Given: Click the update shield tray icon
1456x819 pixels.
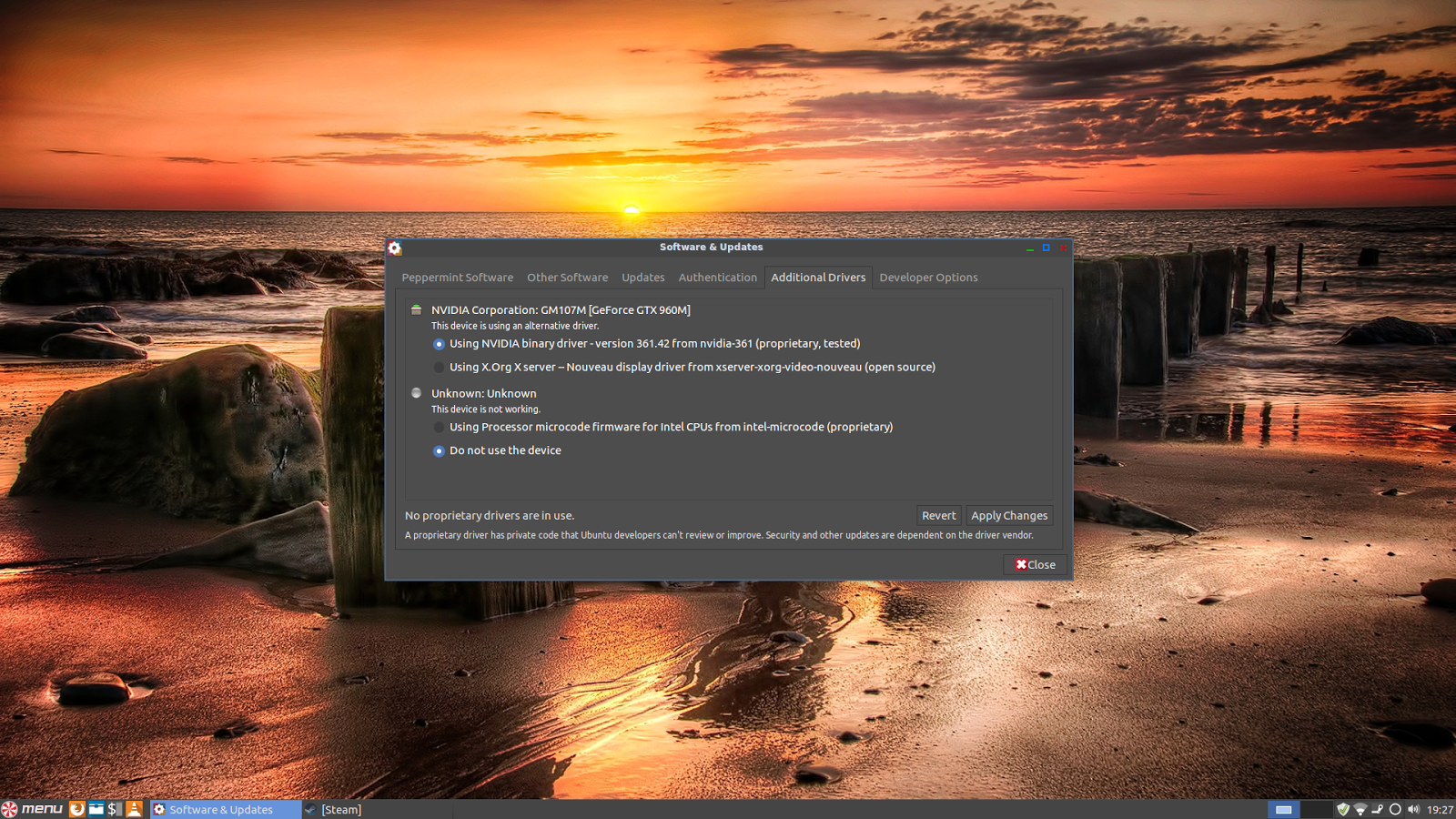Looking at the screenshot, I should (1343, 809).
